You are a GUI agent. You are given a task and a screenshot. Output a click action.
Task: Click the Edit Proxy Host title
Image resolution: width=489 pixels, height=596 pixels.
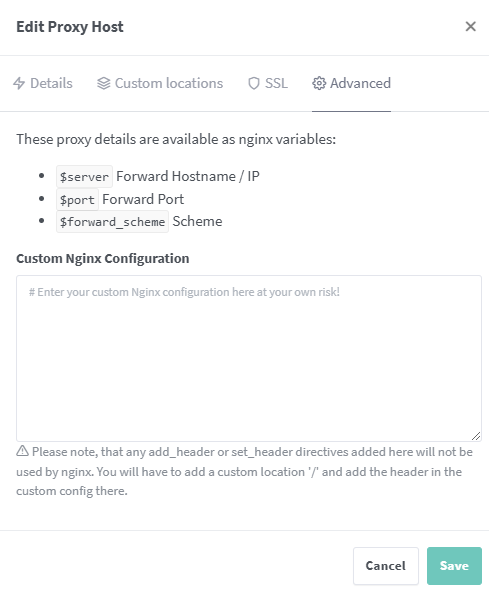coord(70,27)
